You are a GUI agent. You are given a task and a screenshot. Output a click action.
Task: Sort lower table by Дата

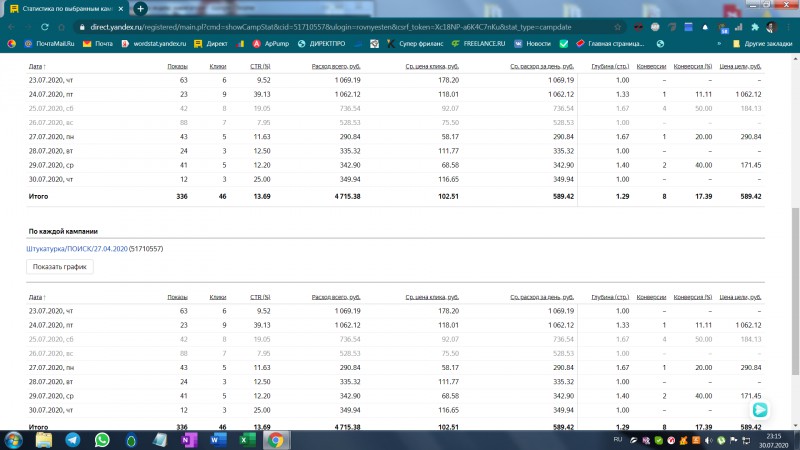click(x=37, y=297)
